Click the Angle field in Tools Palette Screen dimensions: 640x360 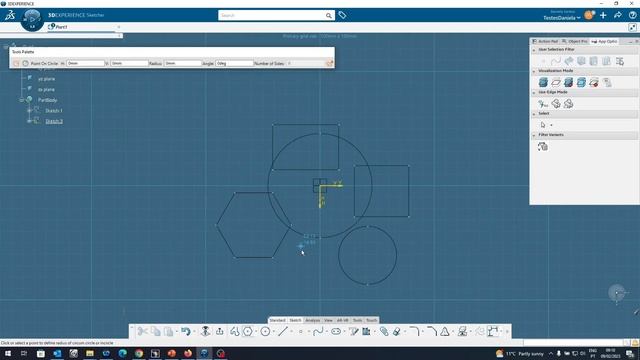coord(234,63)
